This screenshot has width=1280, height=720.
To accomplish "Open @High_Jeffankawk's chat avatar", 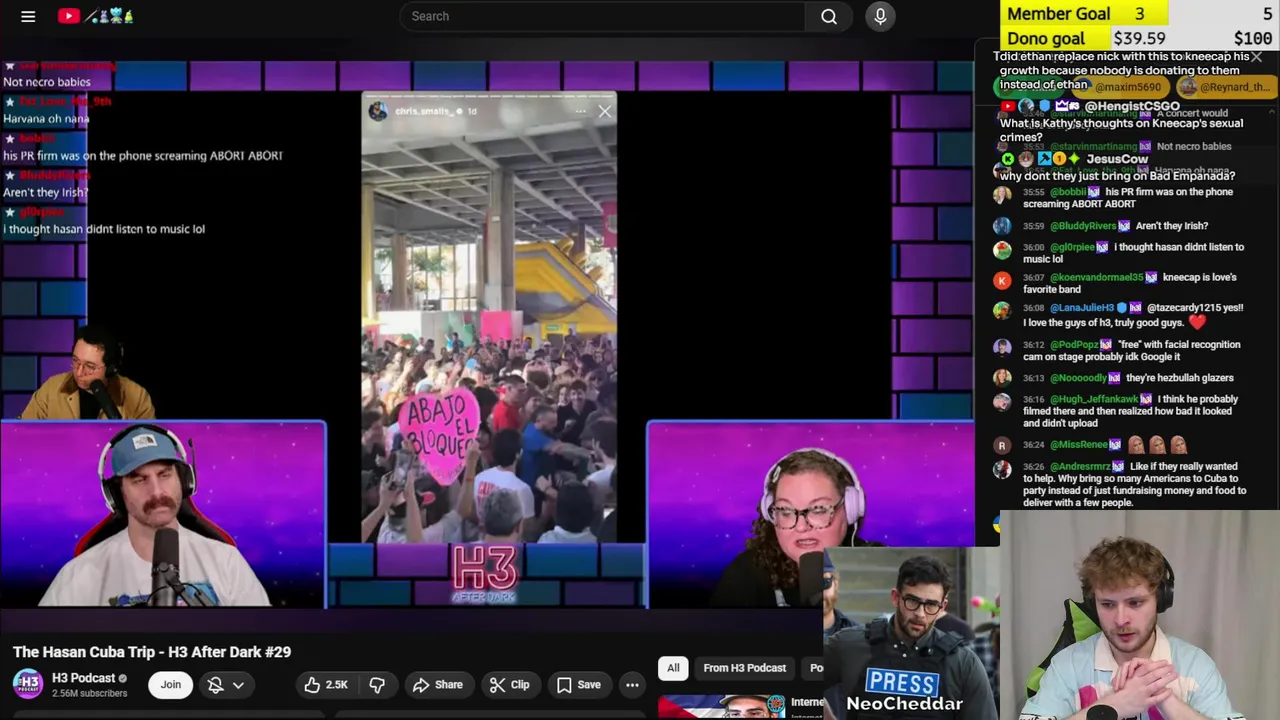I will tap(1001, 402).
